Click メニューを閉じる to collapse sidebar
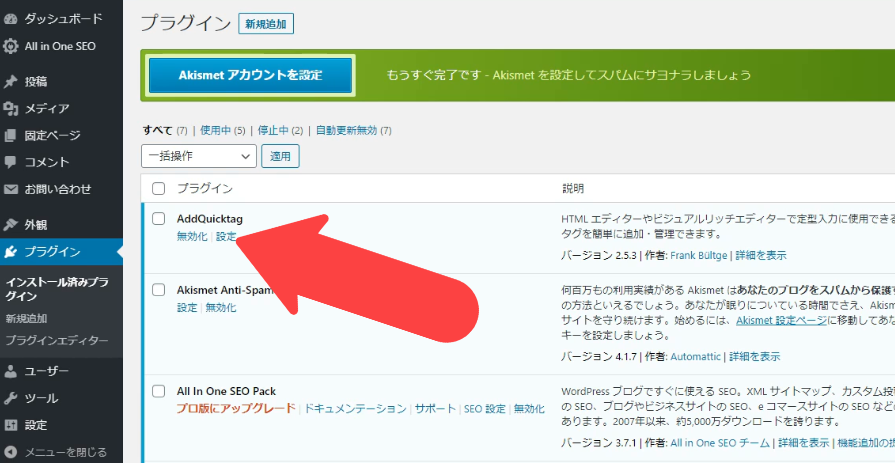The height and width of the screenshot is (463, 895). 65,453
